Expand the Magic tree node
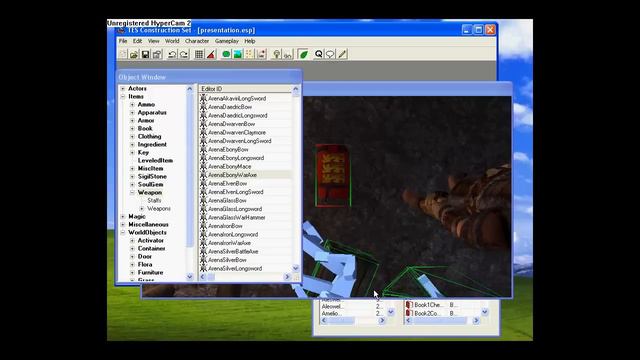Screen dimensions: 640x360 pyautogui.click(x=123, y=217)
